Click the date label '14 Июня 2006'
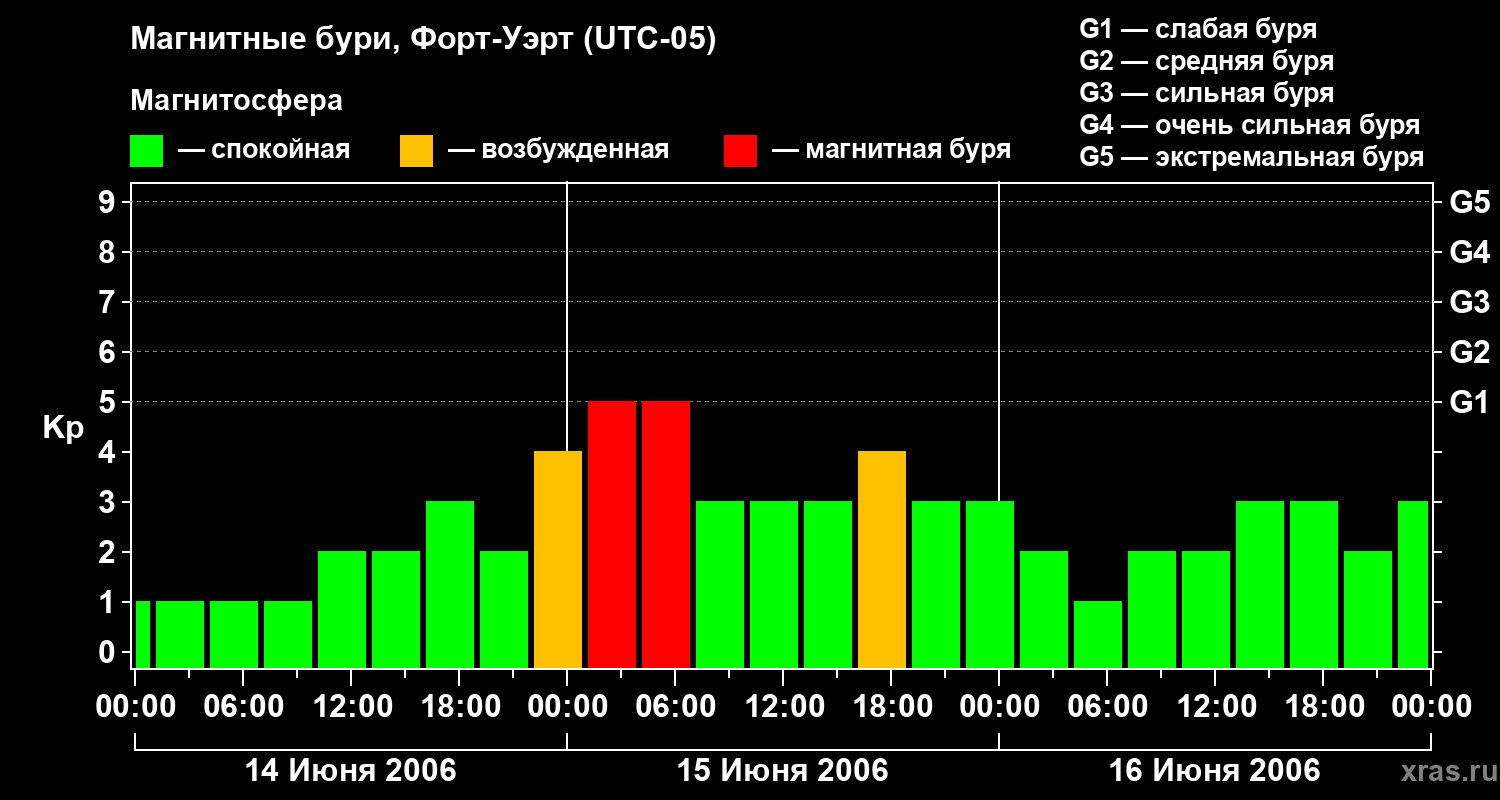Image resolution: width=1500 pixels, height=800 pixels. pyautogui.click(x=351, y=771)
